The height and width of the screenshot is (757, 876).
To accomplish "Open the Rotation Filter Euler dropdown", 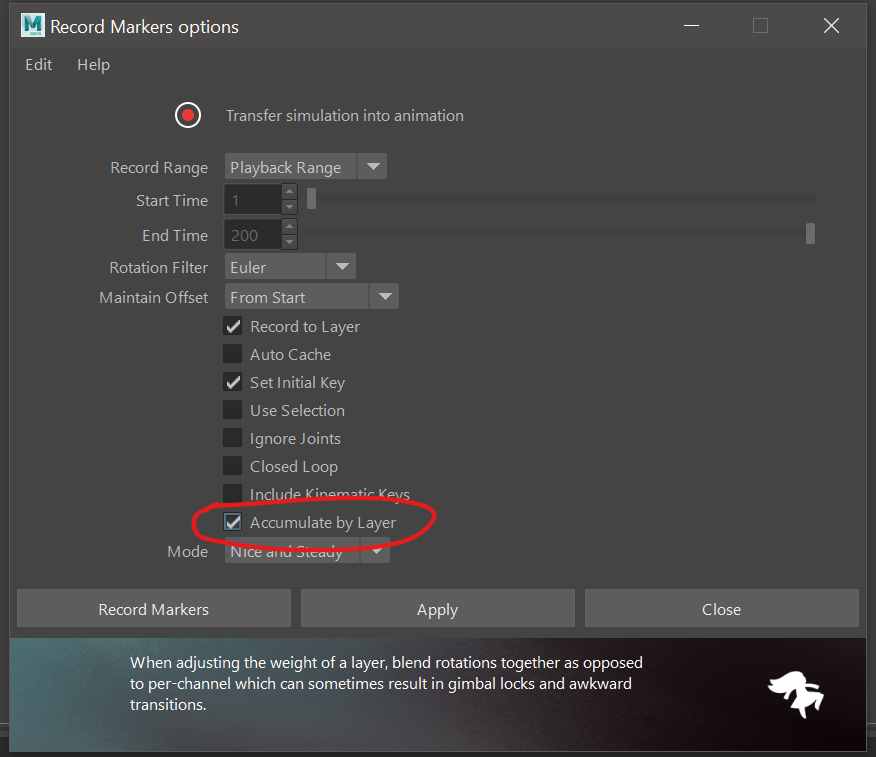I will (x=290, y=266).
